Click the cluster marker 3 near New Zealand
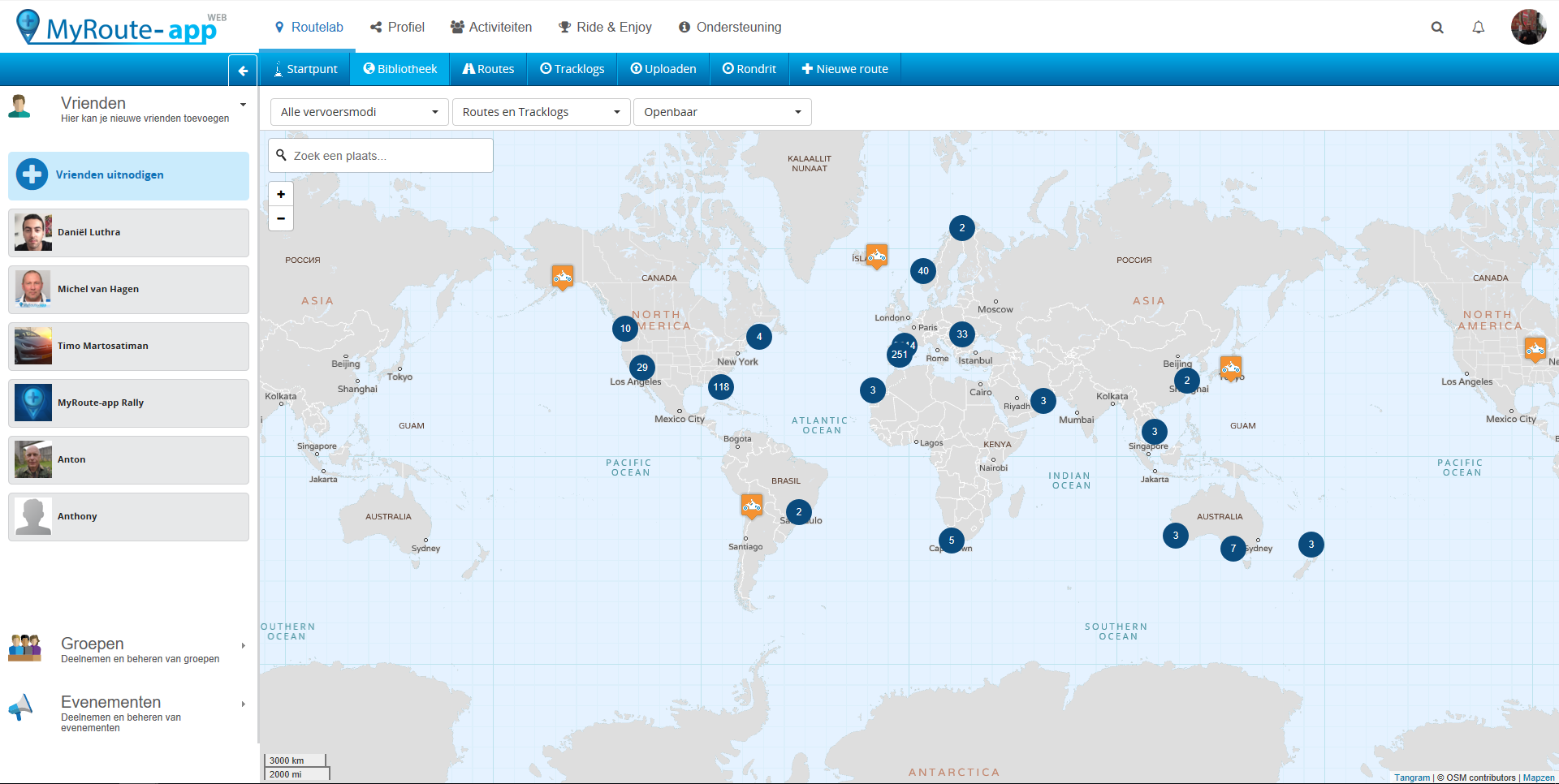The height and width of the screenshot is (784, 1559). click(x=1311, y=545)
